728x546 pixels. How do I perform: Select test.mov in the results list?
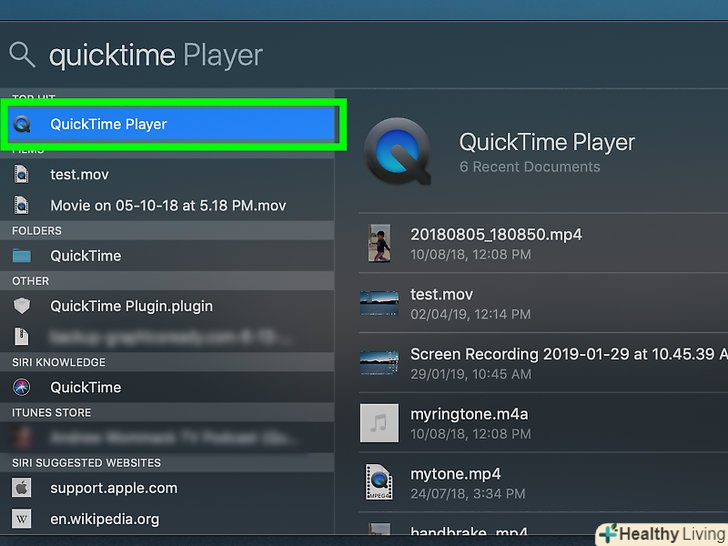point(167,175)
